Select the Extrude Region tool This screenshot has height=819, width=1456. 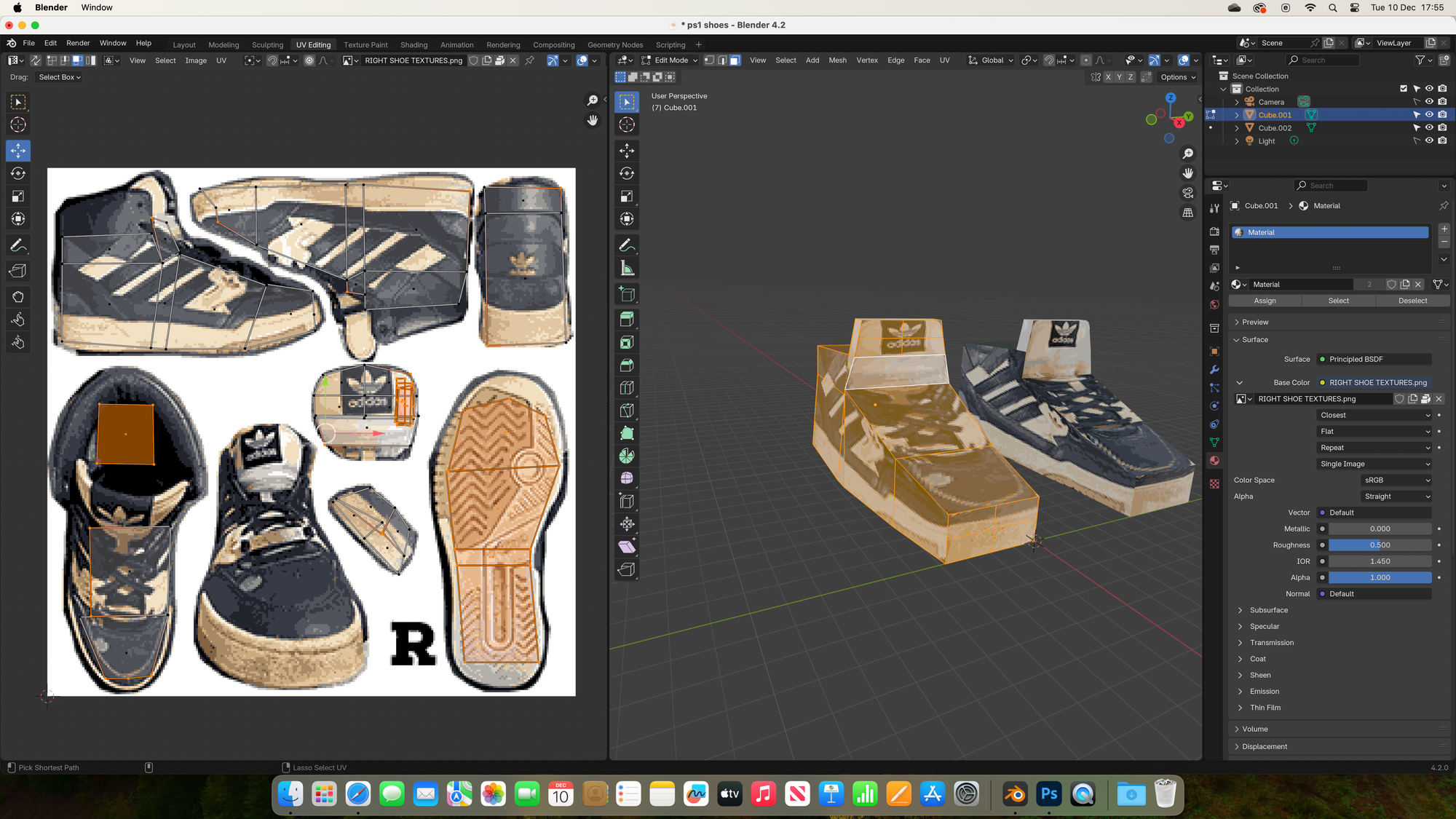point(627,319)
